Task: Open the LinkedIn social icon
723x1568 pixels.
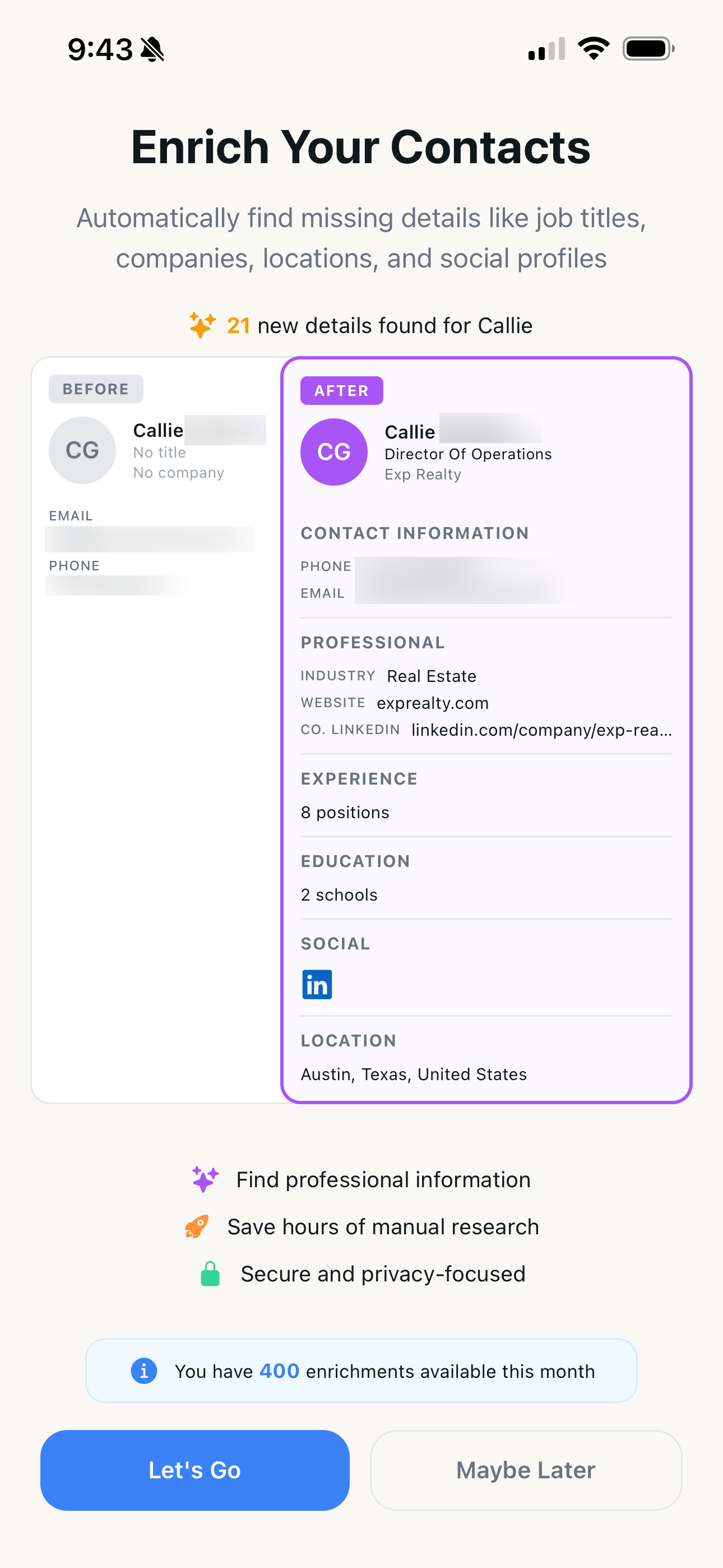Action: 317,984
